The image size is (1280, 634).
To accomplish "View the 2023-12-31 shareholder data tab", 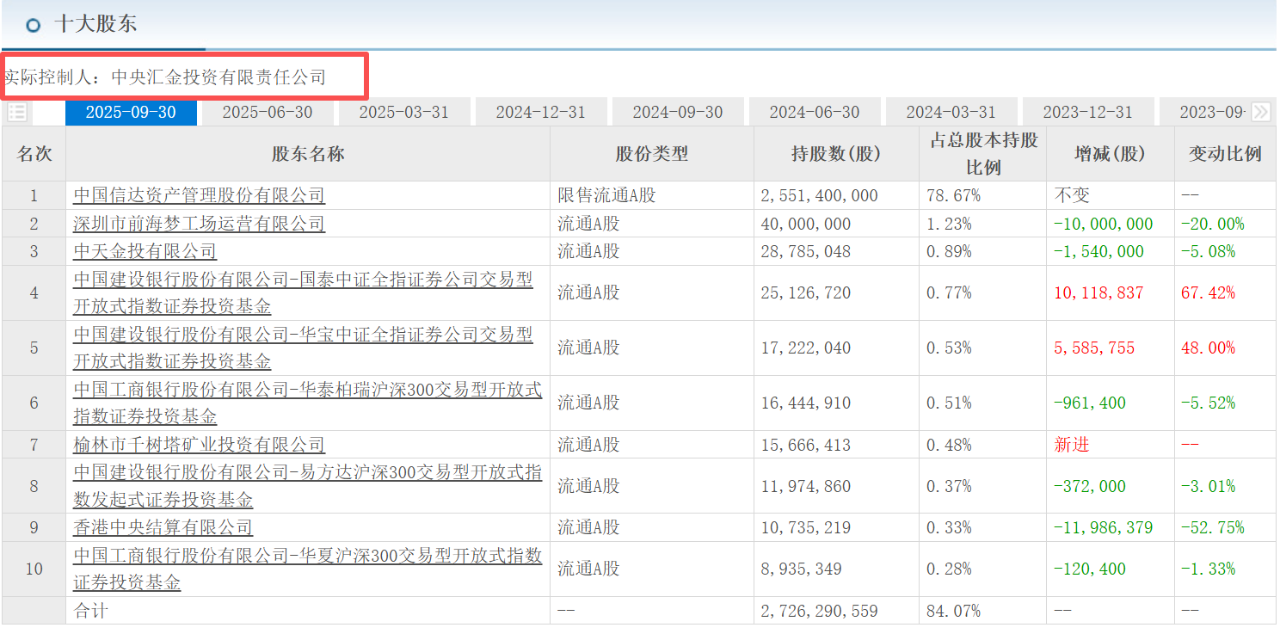I will click(x=1087, y=112).
